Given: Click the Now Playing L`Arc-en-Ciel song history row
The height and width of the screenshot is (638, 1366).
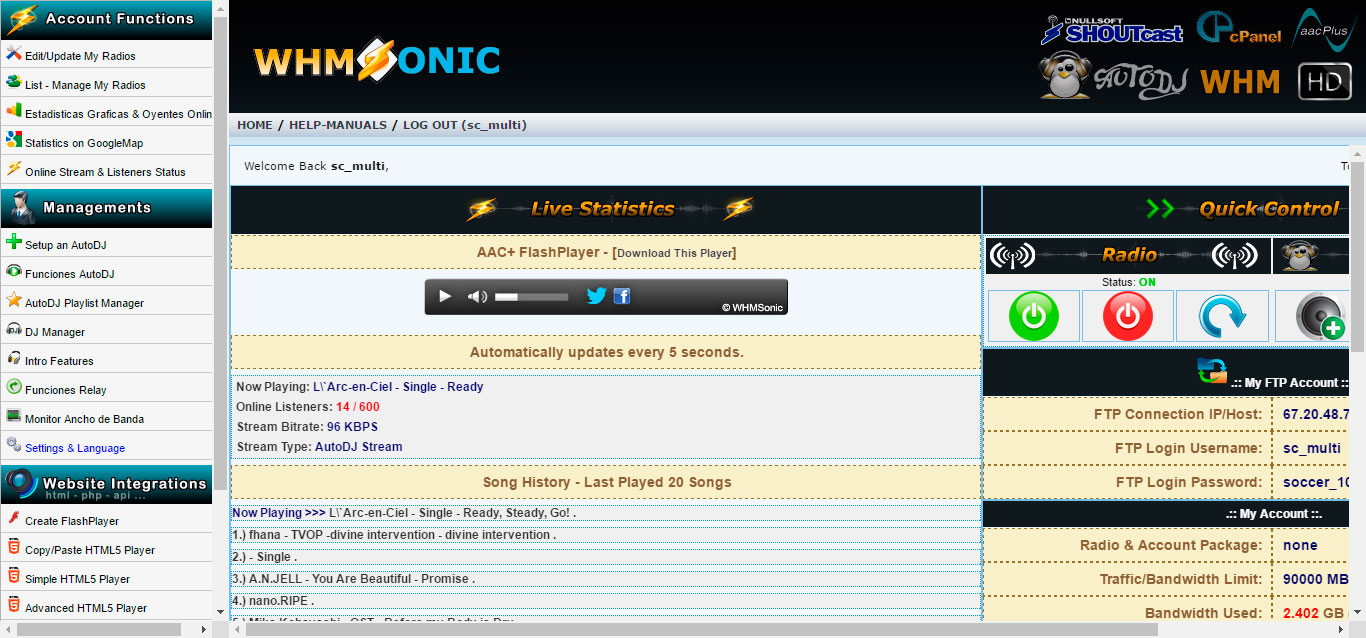Looking at the screenshot, I should tap(606, 513).
